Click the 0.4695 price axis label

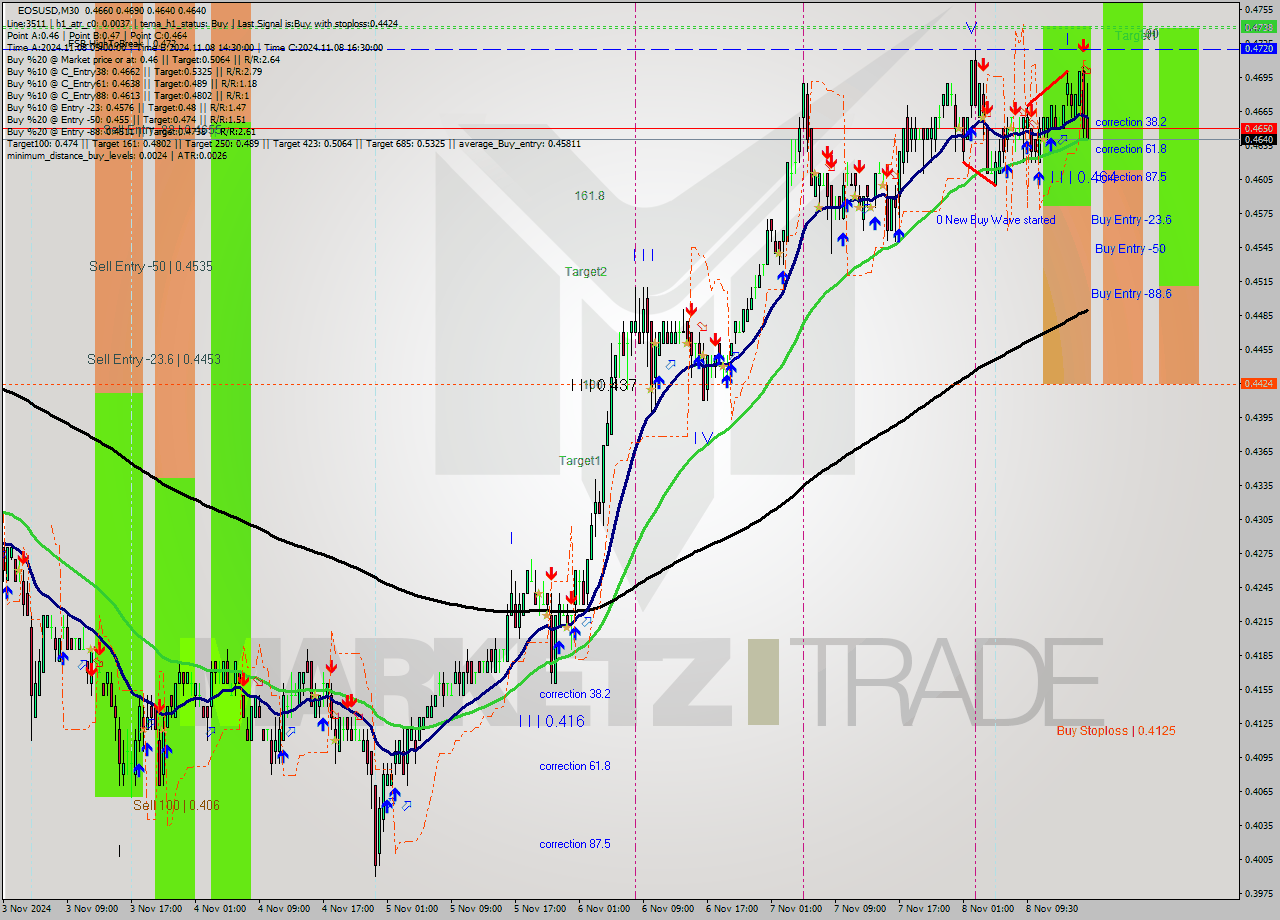tap(1257, 77)
